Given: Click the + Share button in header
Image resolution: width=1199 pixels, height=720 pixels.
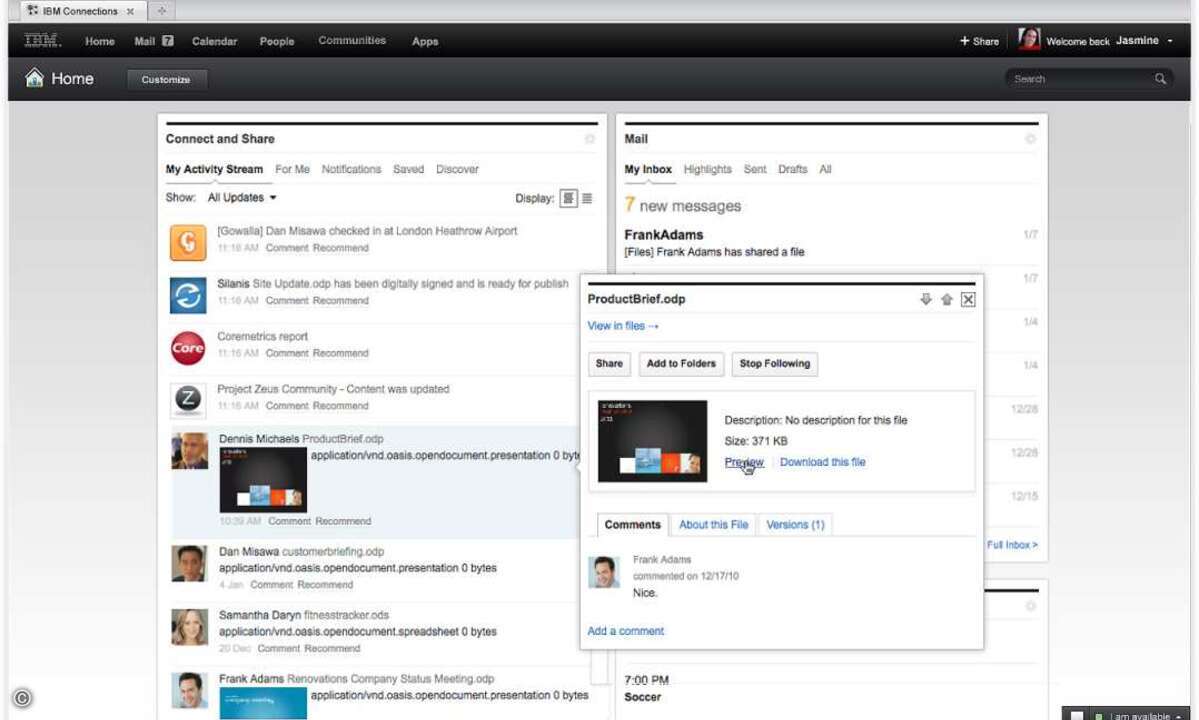Looking at the screenshot, I should (980, 41).
